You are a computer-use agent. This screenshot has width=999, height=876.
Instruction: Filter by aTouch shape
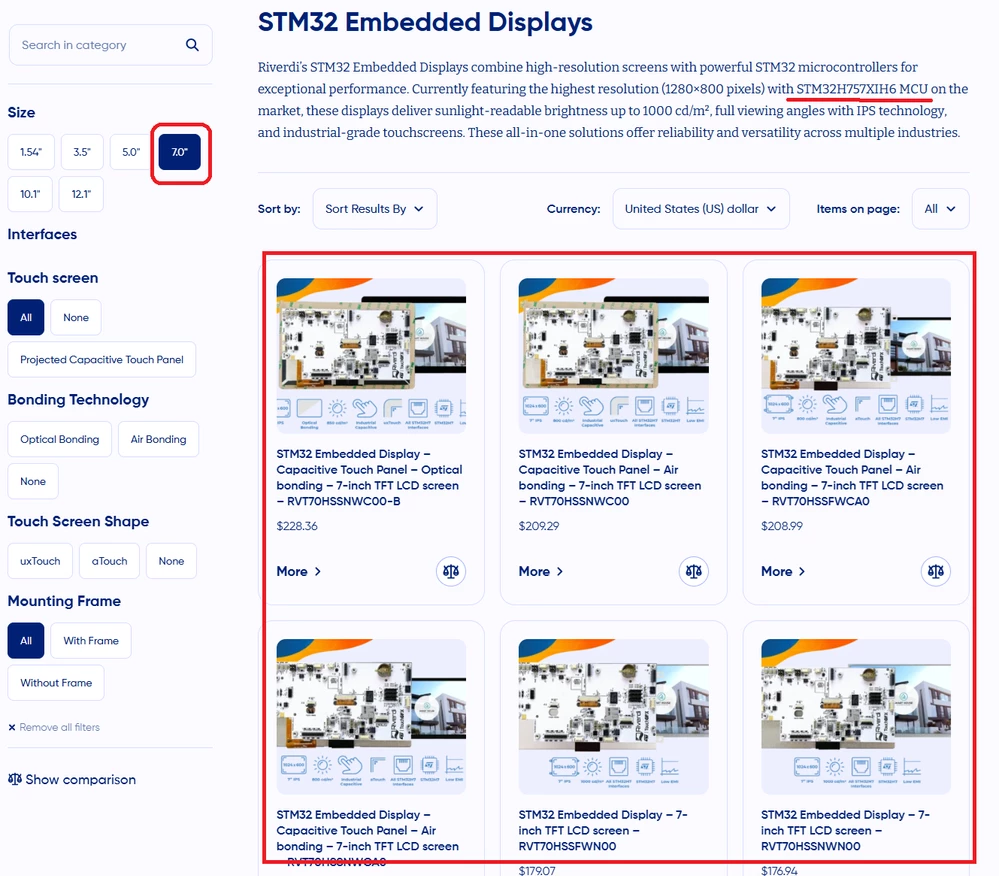[x=110, y=561]
